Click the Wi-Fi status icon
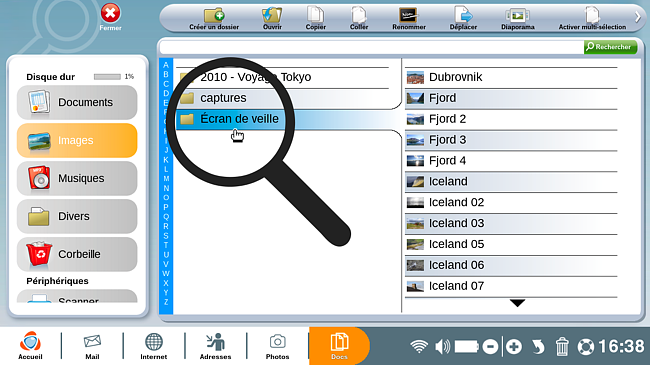Image resolution: width=650 pixels, height=365 pixels. coord(419,346)
